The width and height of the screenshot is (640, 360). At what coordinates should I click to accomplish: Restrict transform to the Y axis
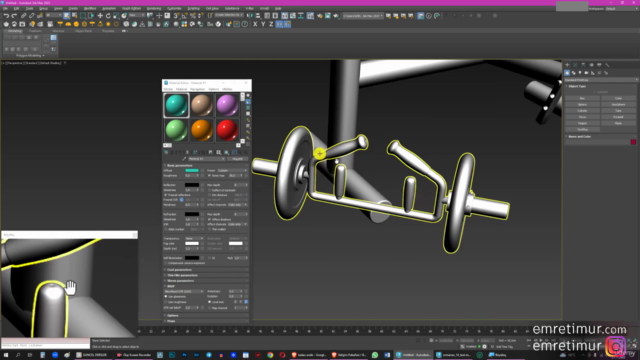[x=263, y=24]
